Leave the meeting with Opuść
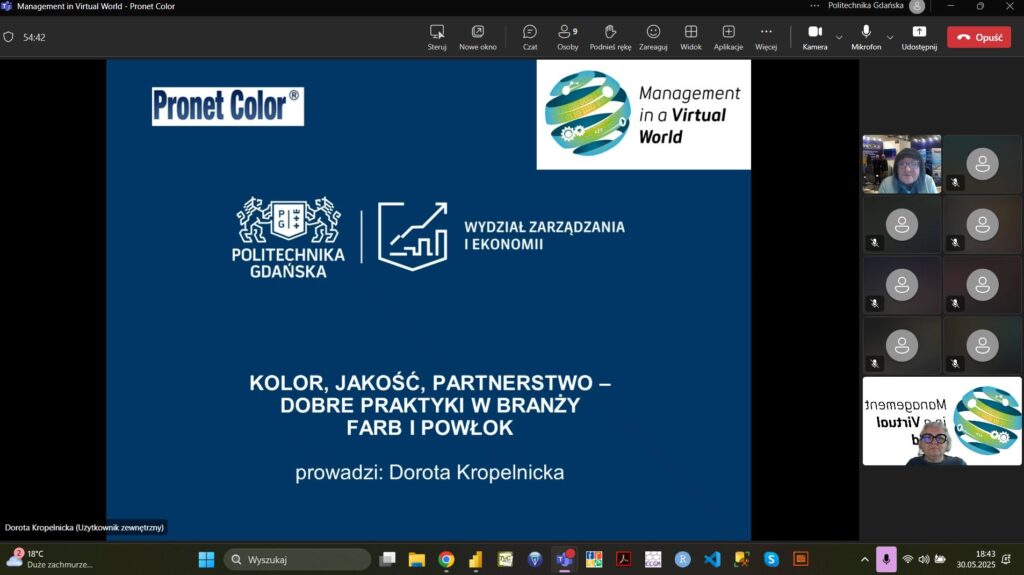The height and width of the screenshot is (575, 1024). (979, 37)
